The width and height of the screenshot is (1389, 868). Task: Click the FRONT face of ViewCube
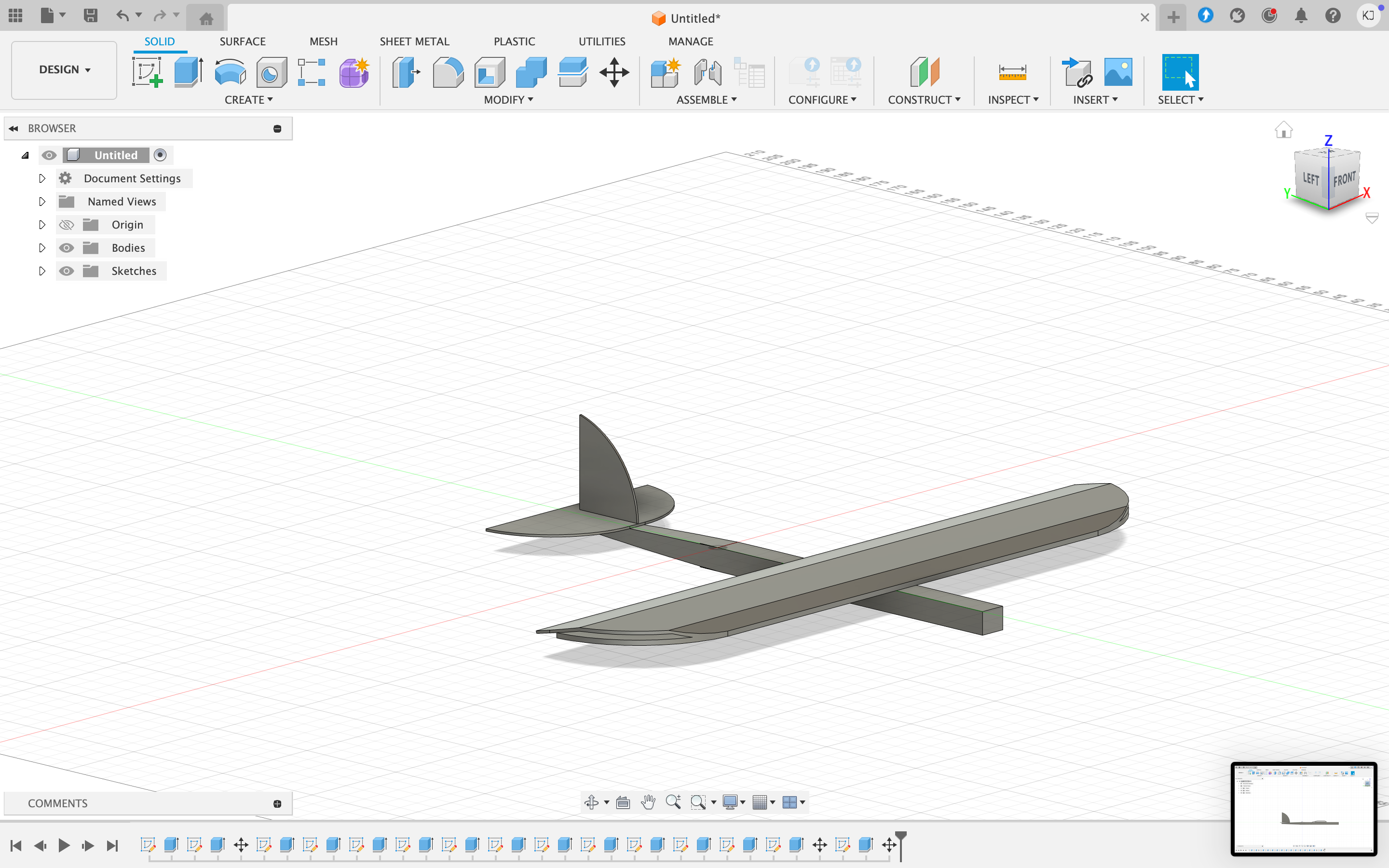1344,179
